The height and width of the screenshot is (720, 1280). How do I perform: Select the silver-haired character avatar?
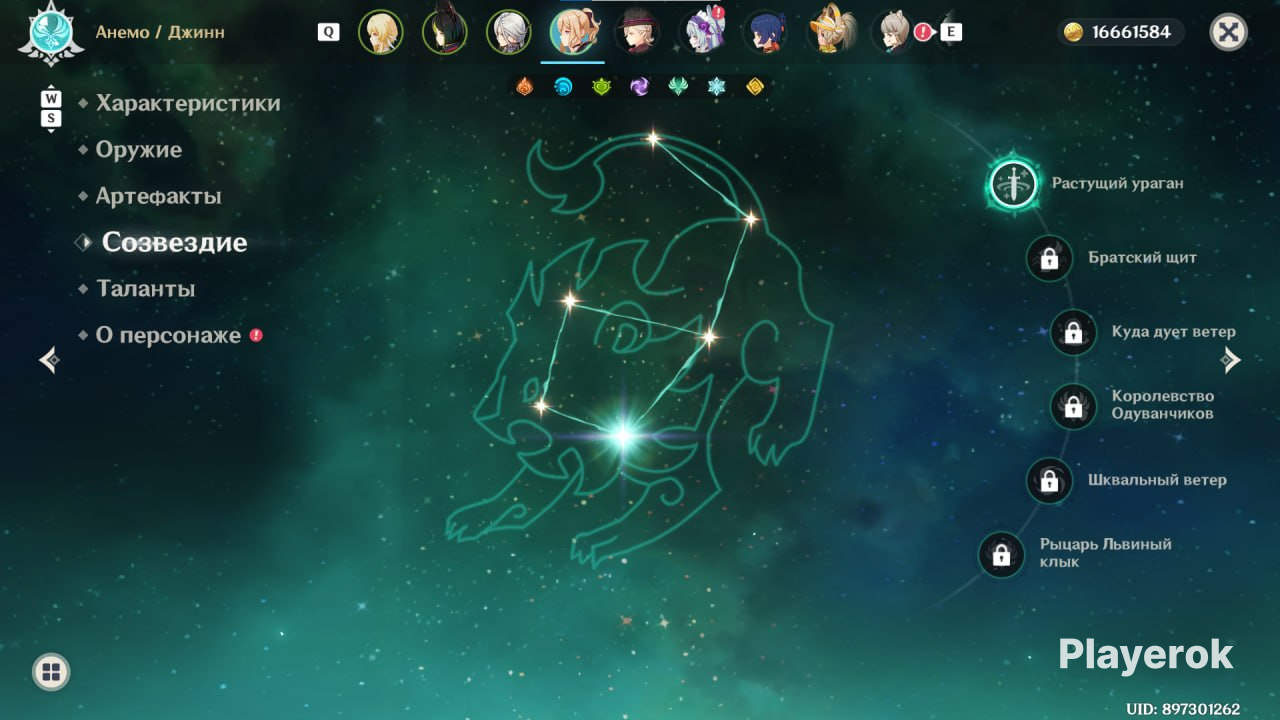coord(508,32)
